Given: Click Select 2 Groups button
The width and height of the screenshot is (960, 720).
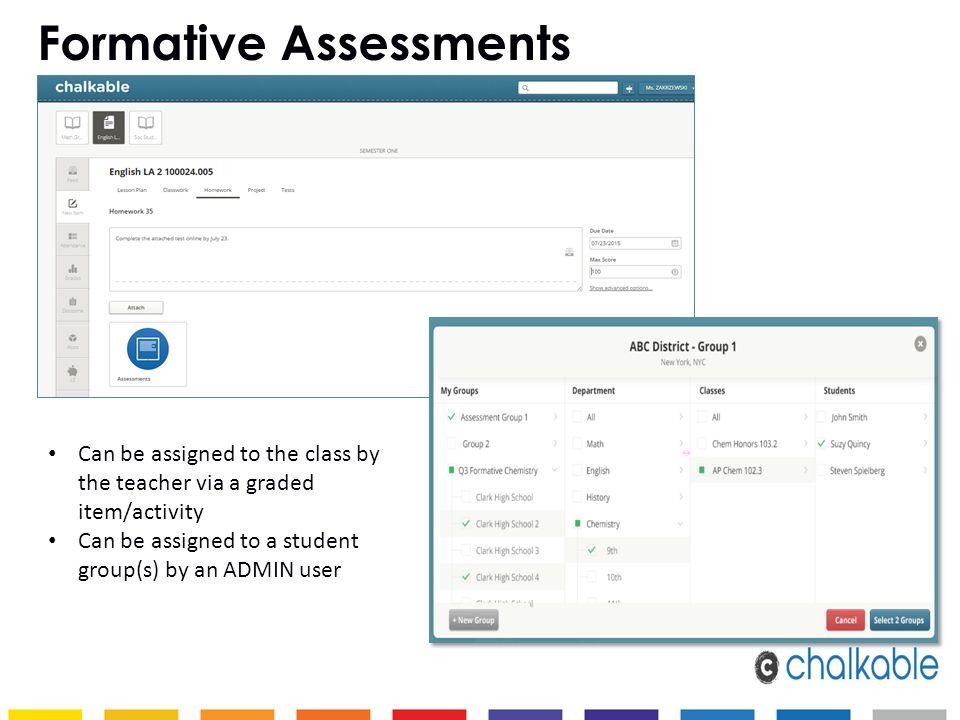Looking at the screenshot, I should [x=899, y=620].
